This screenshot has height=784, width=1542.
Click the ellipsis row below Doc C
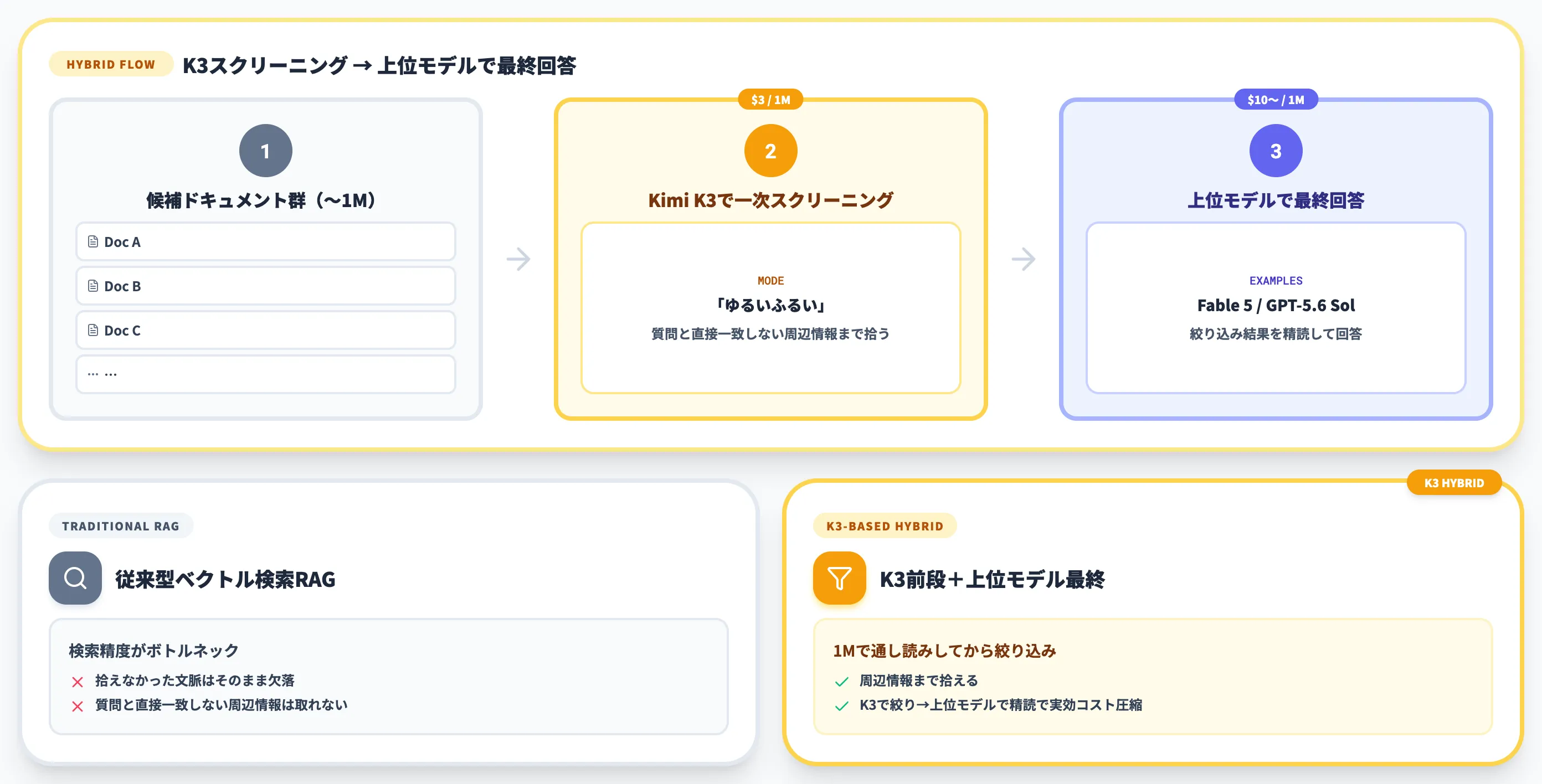tap(266, 374)
